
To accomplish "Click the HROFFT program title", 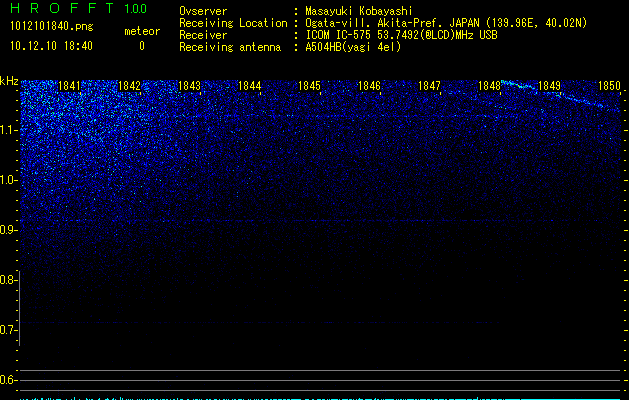I will [x=63, y=8].
